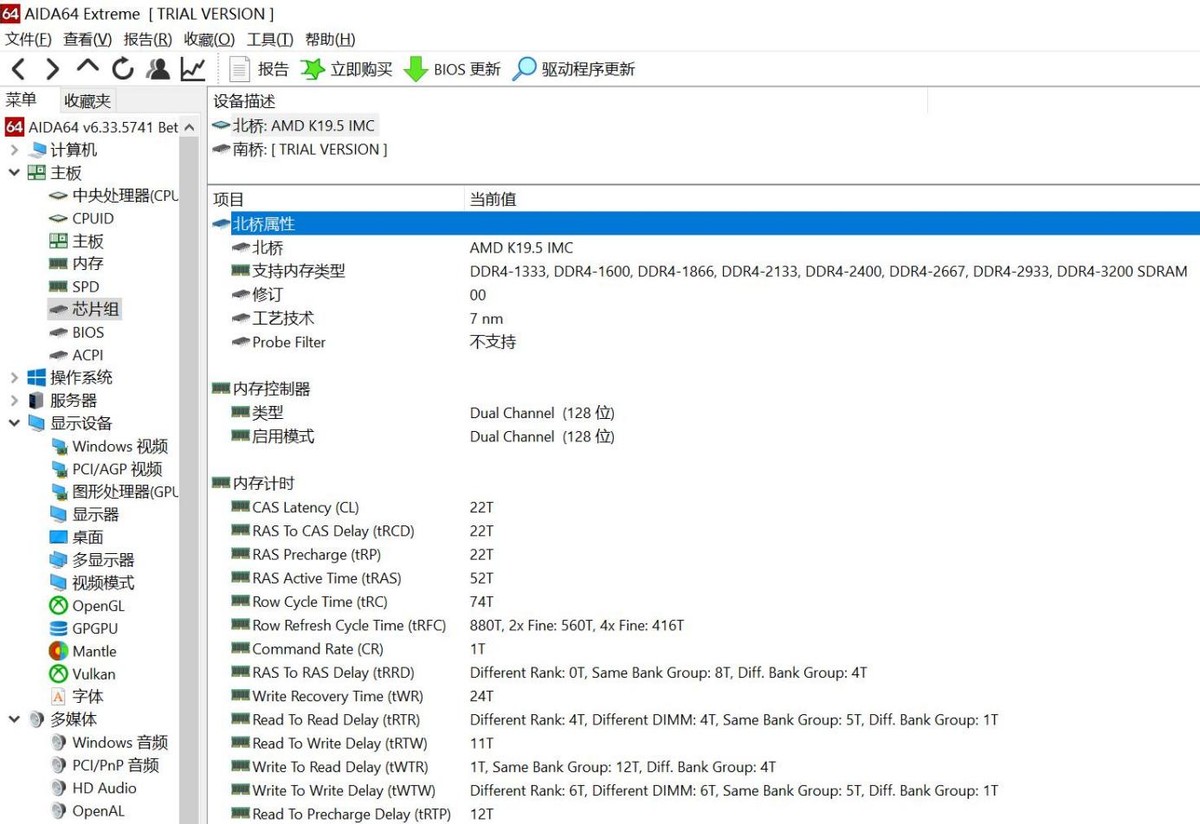Click the refresh icon in the toolbar
This screenshot has height=824, width=1200.
coord(122,68)
